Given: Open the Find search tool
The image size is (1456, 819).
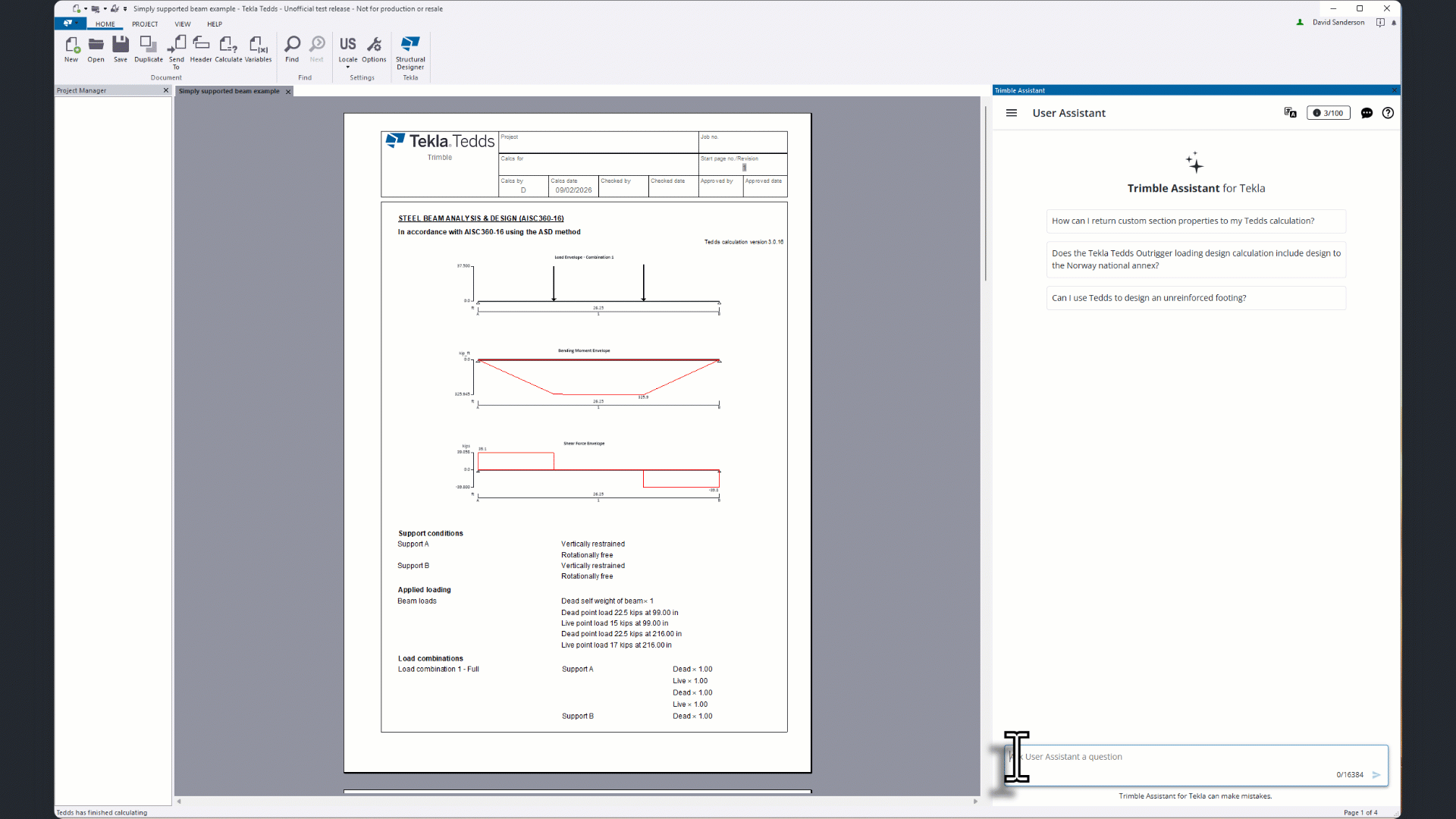Looking at the screenshot, I should pyautogui.click(x=292, y=49).
